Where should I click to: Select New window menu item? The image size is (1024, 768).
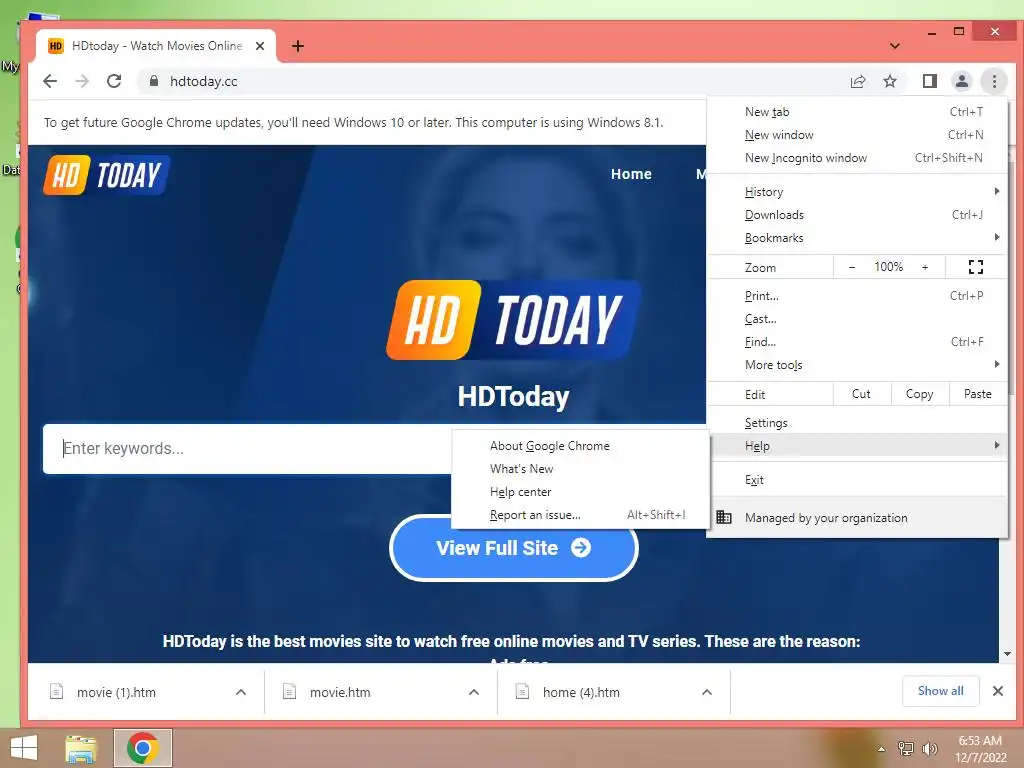click(x=857, y=135)
